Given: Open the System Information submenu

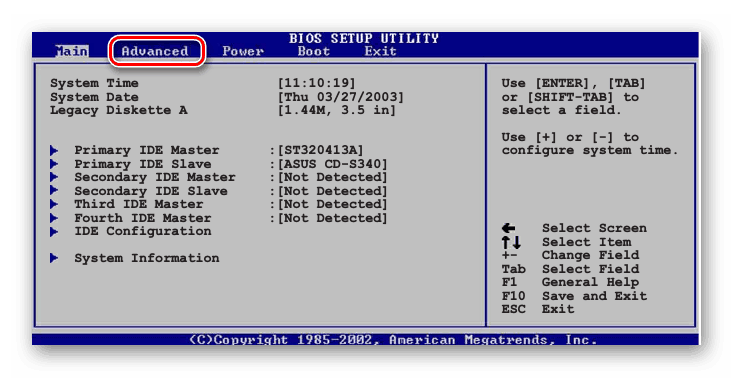Looking at the screenshot, I should pos(147,258).
